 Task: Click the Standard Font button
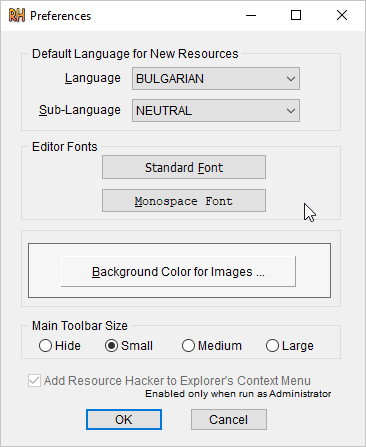[x=184, y=167]
